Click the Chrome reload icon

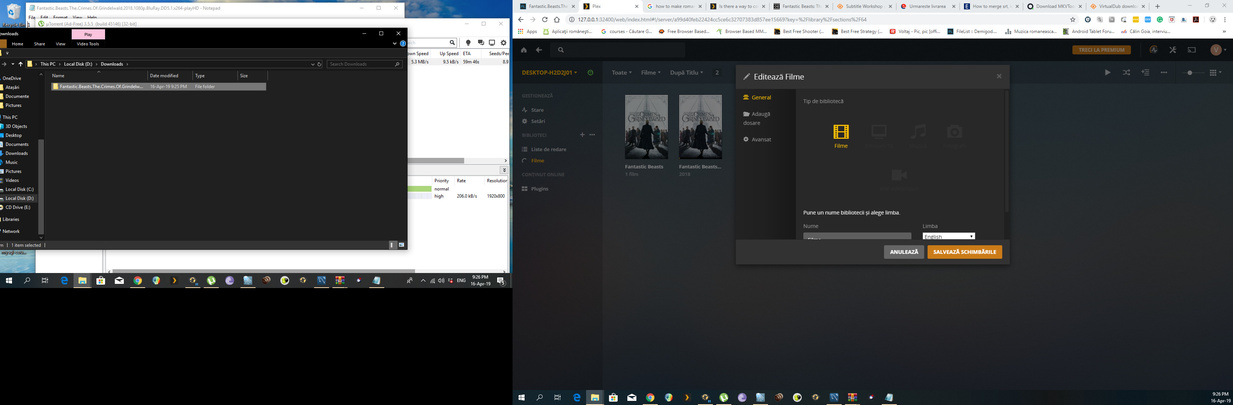click(x=545, y=19)
